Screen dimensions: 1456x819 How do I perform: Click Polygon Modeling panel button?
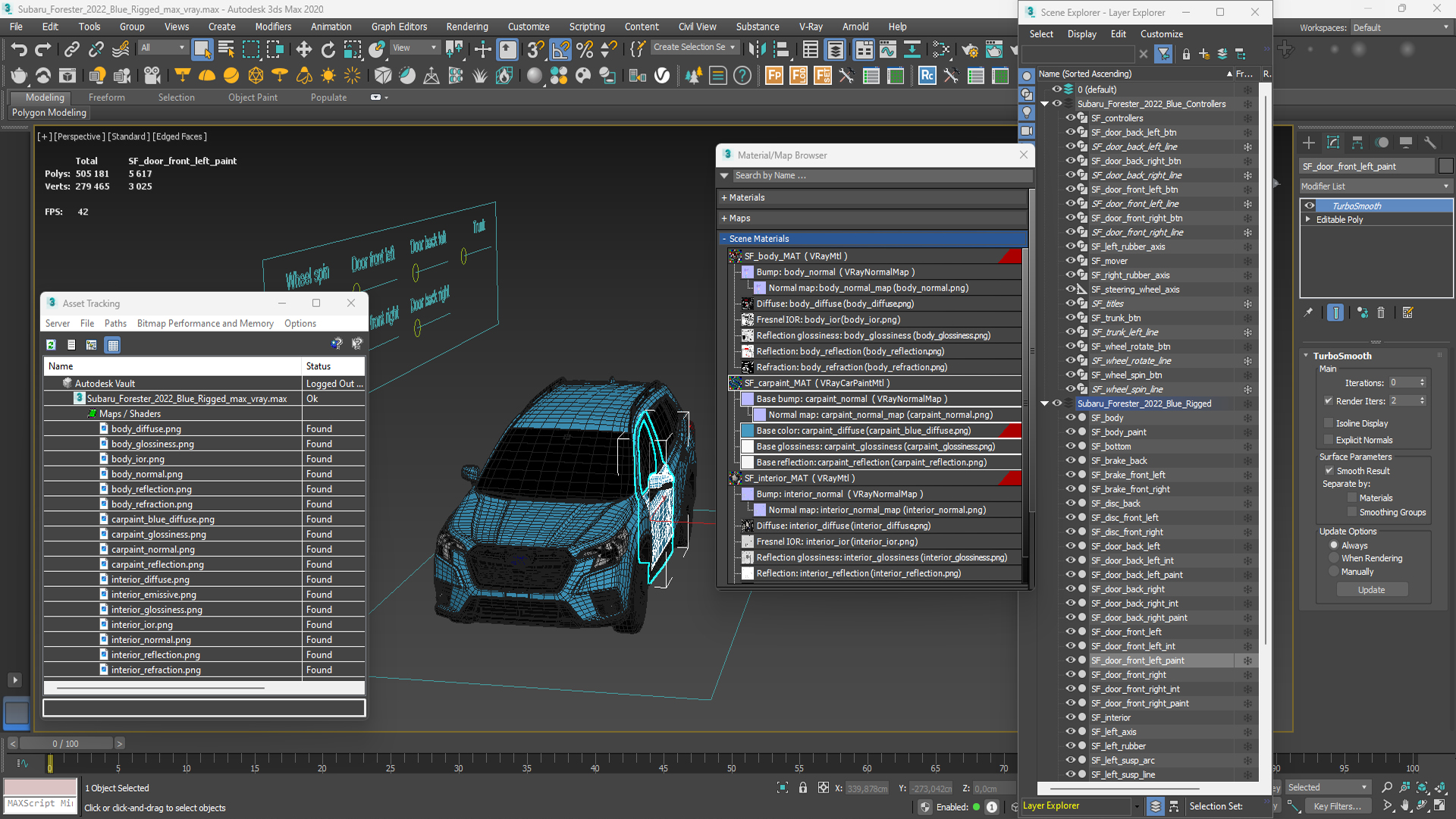click(49, 112)
